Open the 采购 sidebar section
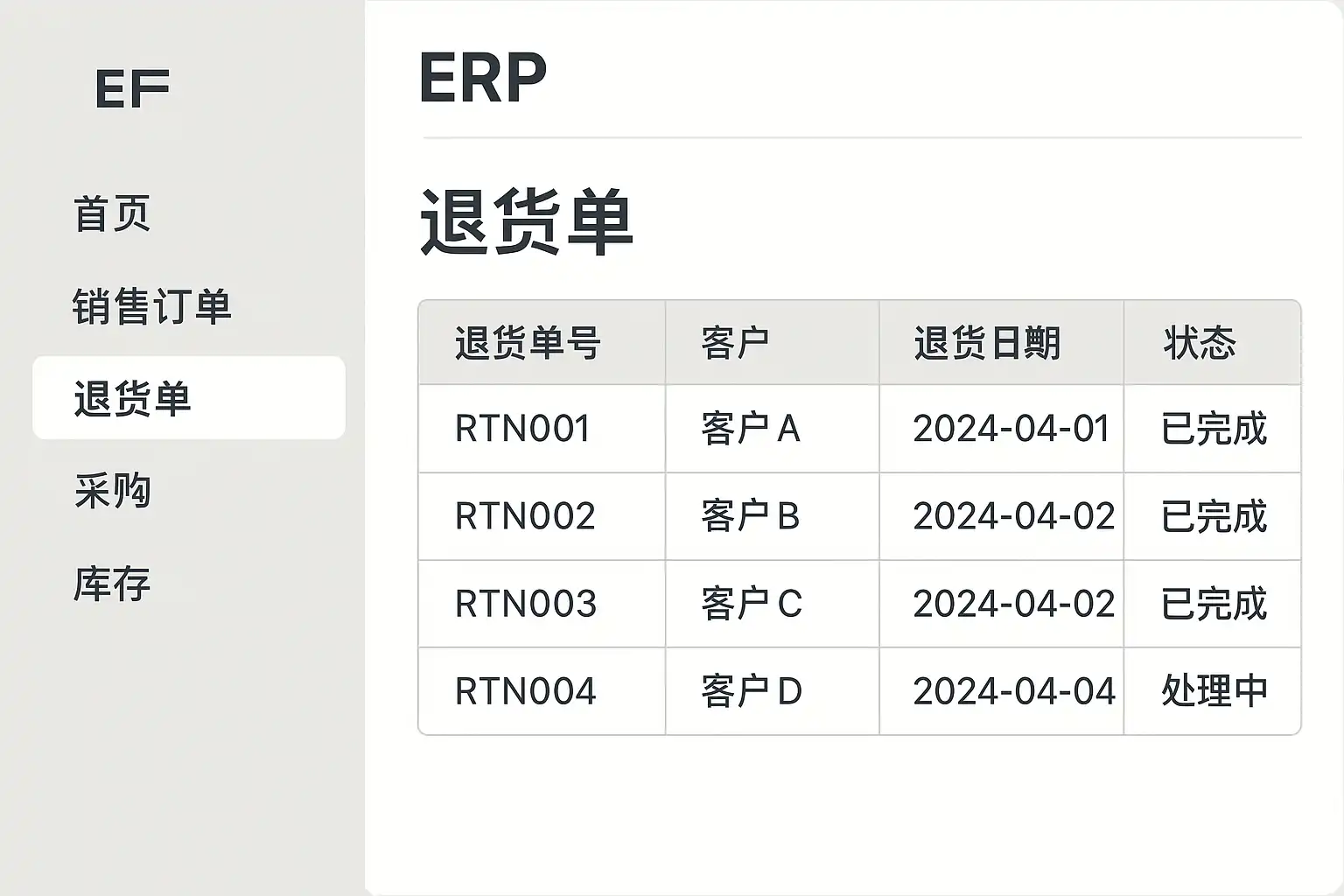 pyautogui.click(x=113, y=491)
